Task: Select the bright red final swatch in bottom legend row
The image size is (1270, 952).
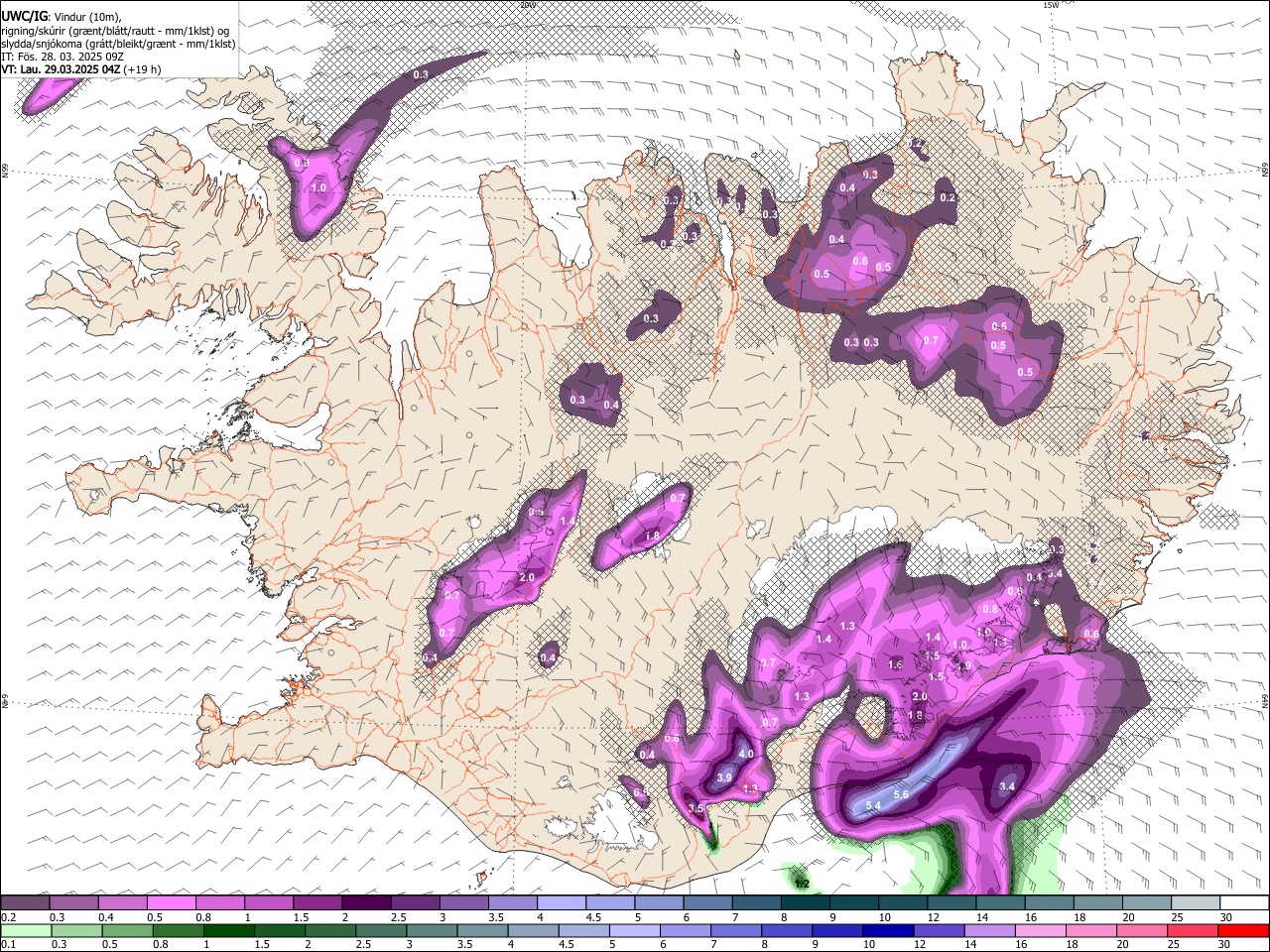Action: pos(1242,930)
